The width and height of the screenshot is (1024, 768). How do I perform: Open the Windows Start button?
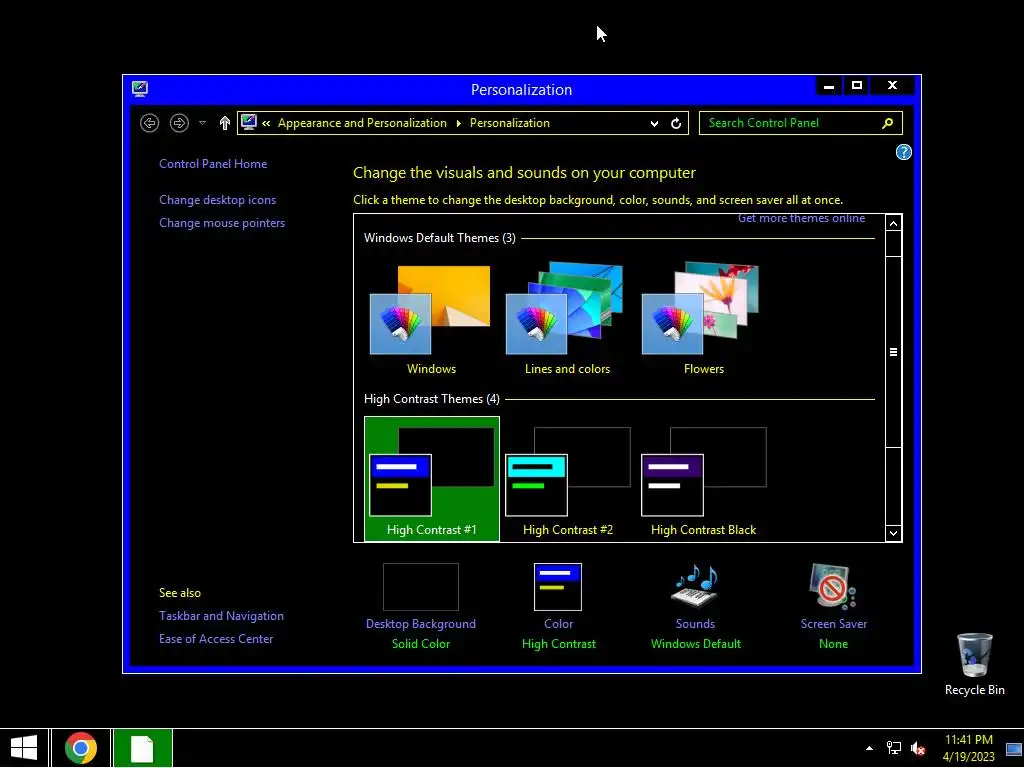point(24,748)
